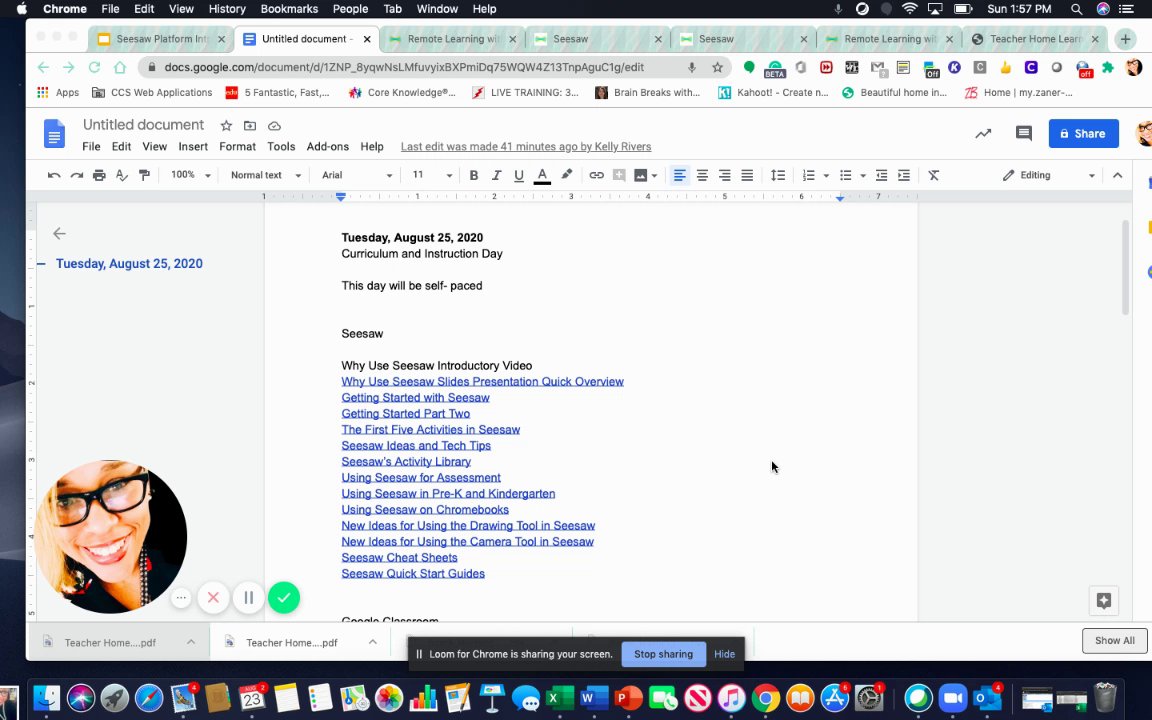Close the document outline back arrow
Image resolution: width=1152 pixels, height=720 pixels.
pos(60,234)
